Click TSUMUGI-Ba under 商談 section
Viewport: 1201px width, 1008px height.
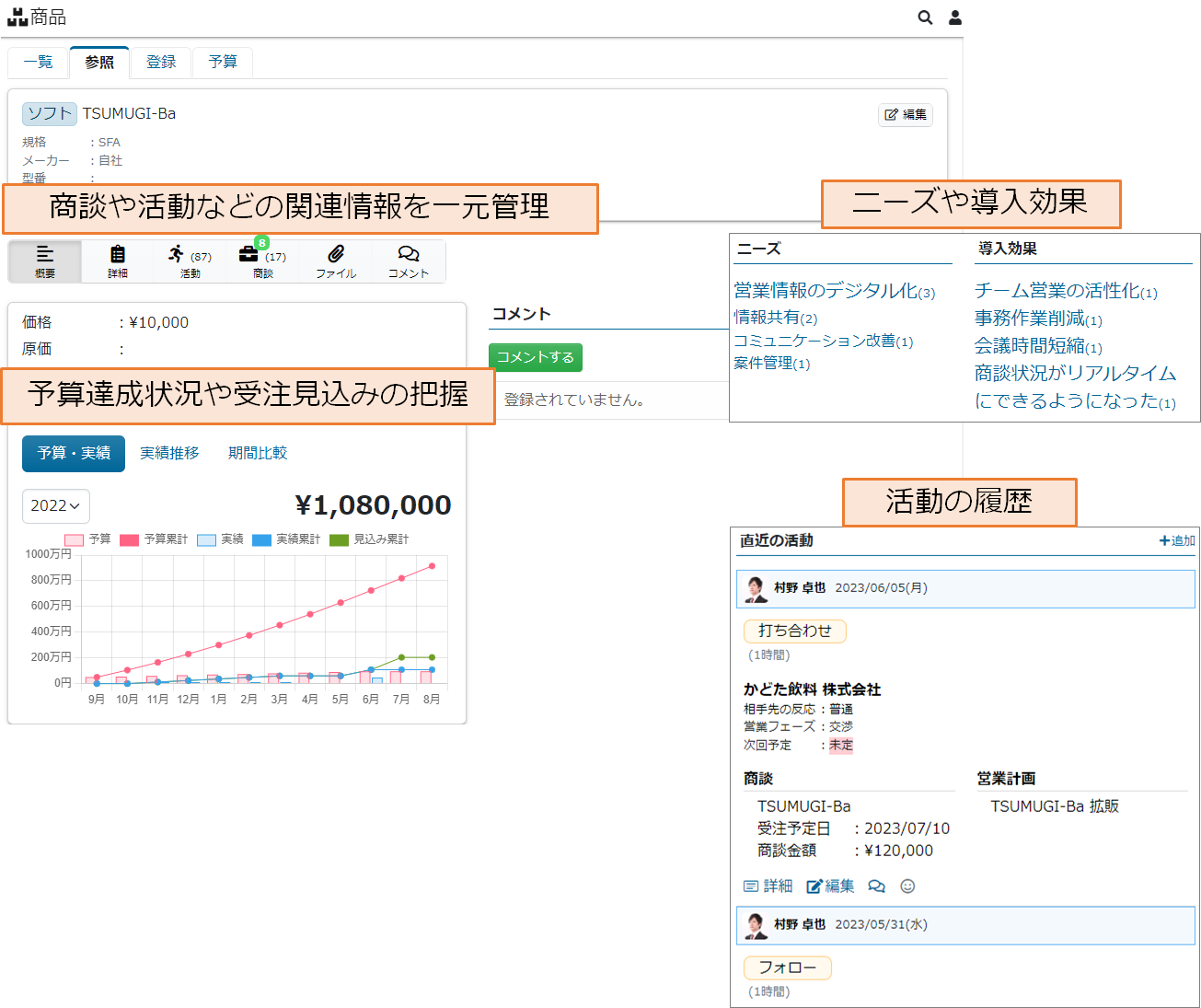click(803, 806)
